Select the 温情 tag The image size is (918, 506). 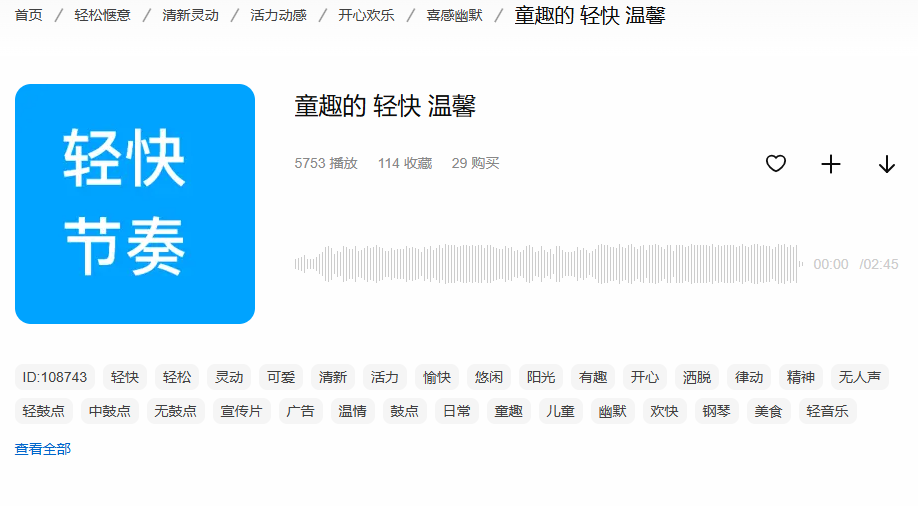(352, 411)
